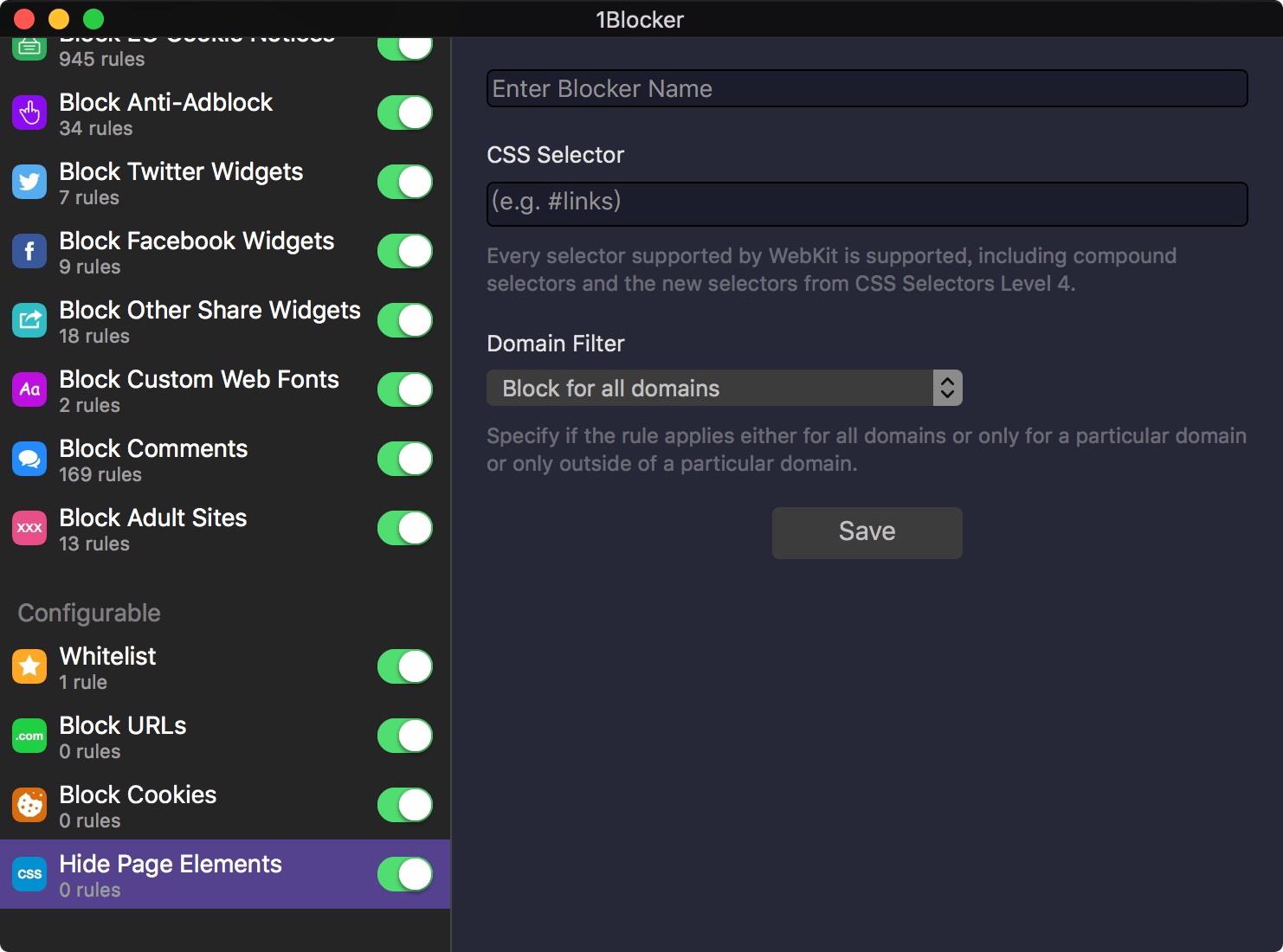Image resolution: width=1283 pixels, height=952 pixels.
Task: Click the Facebook widgets icon
Action: pyautogui.click(x=29, y=251)
